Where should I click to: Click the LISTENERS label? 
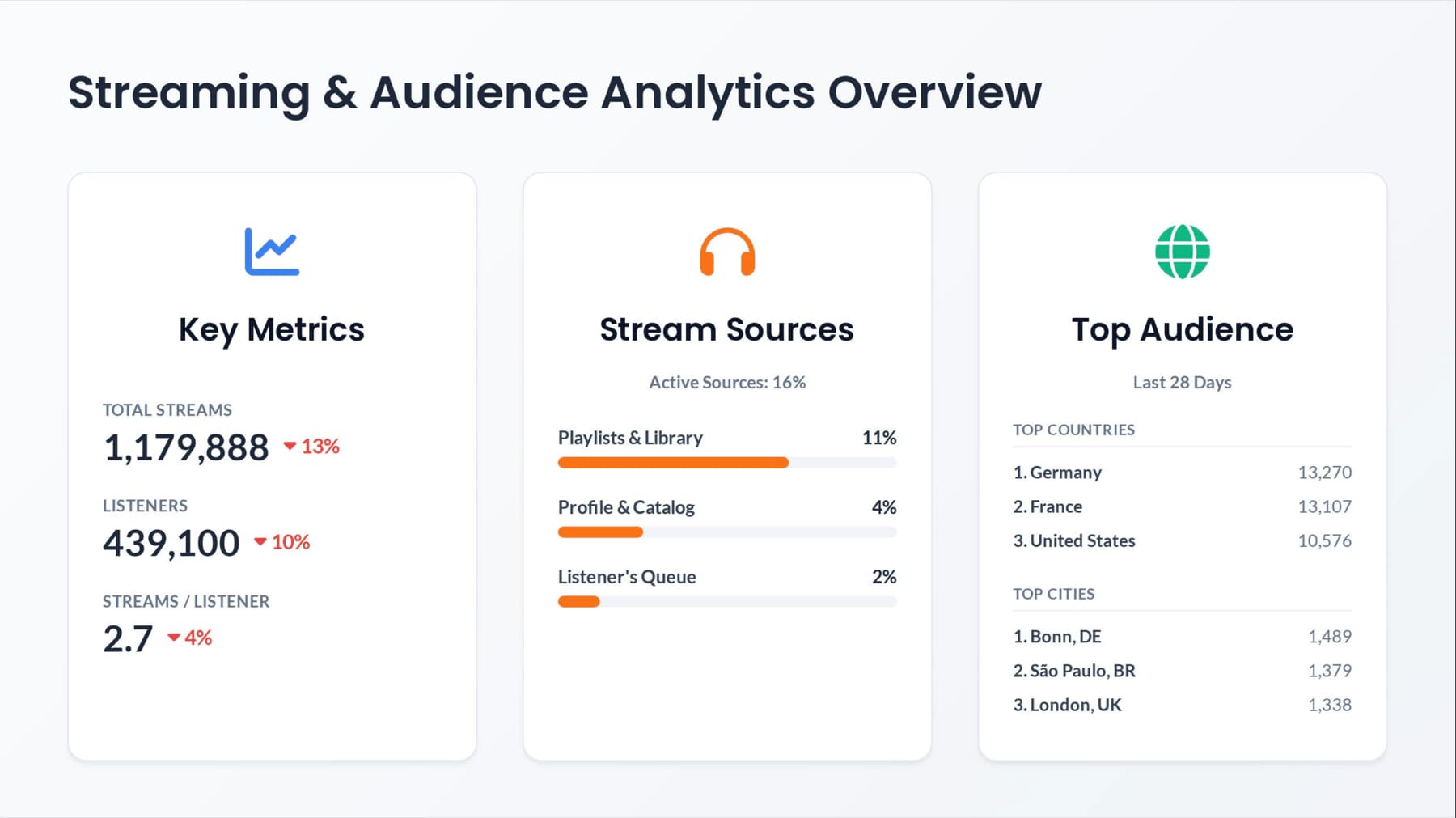coord(145,506)
